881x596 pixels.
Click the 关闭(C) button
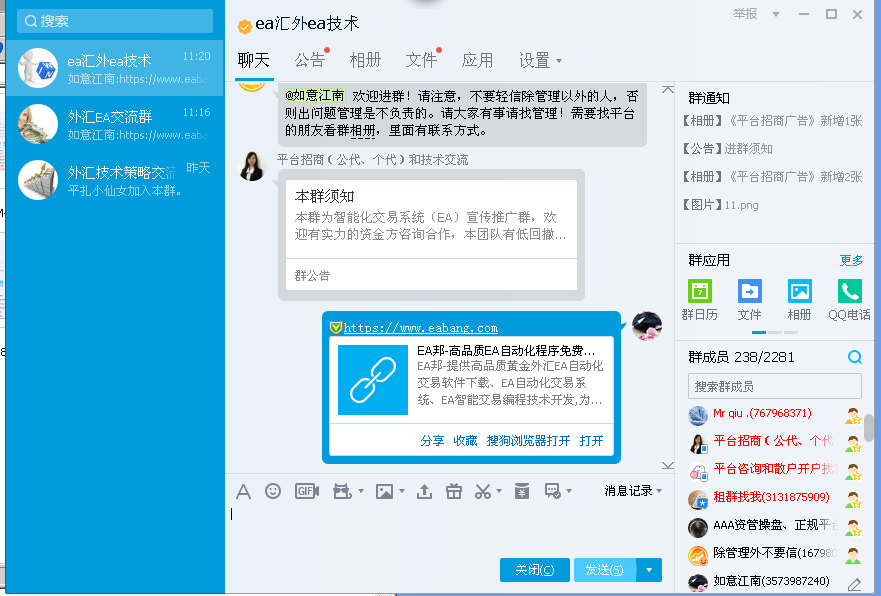pyautogui.click(x=535, y=570)
